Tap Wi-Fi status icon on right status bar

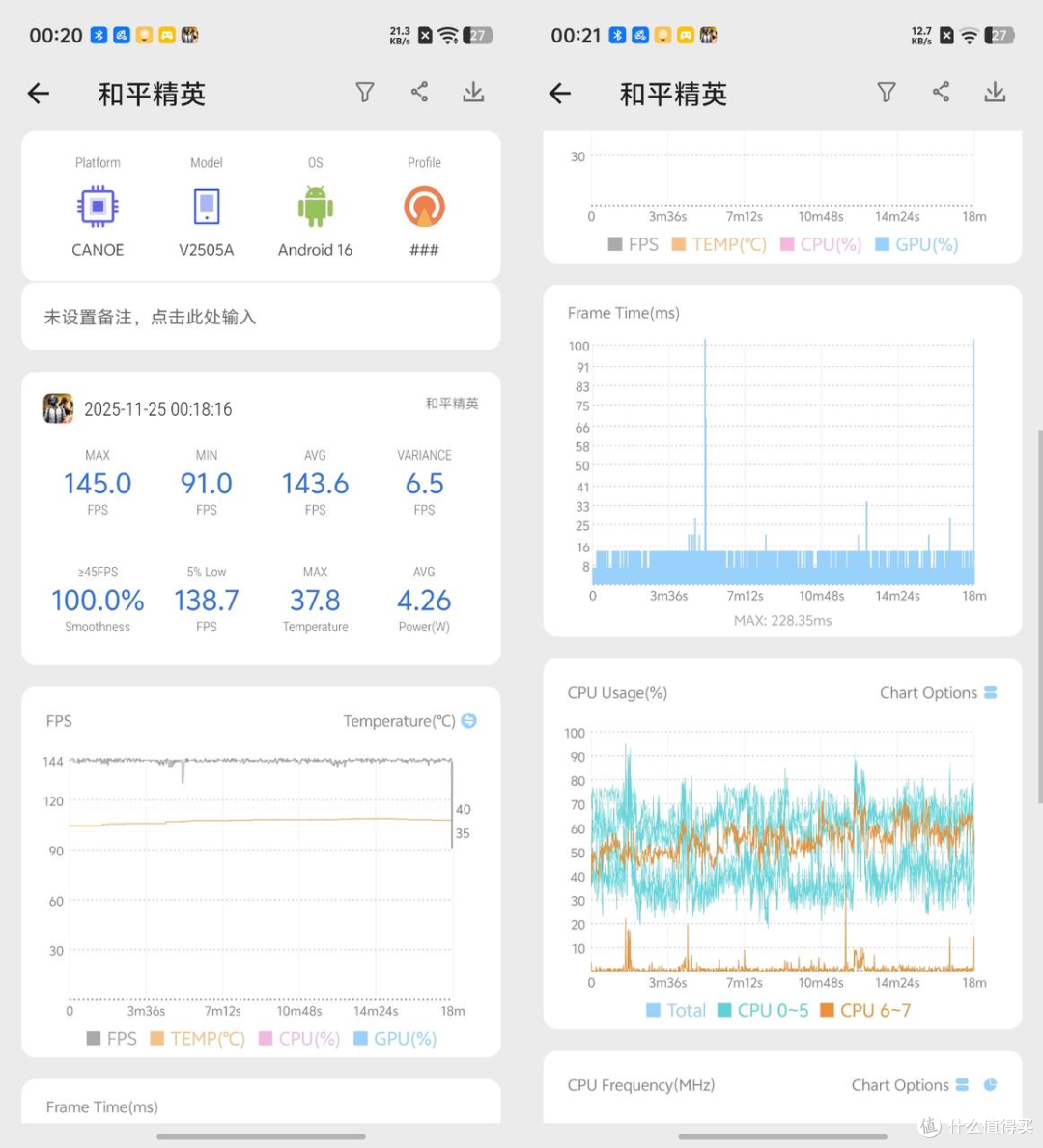tap(969, 35)
